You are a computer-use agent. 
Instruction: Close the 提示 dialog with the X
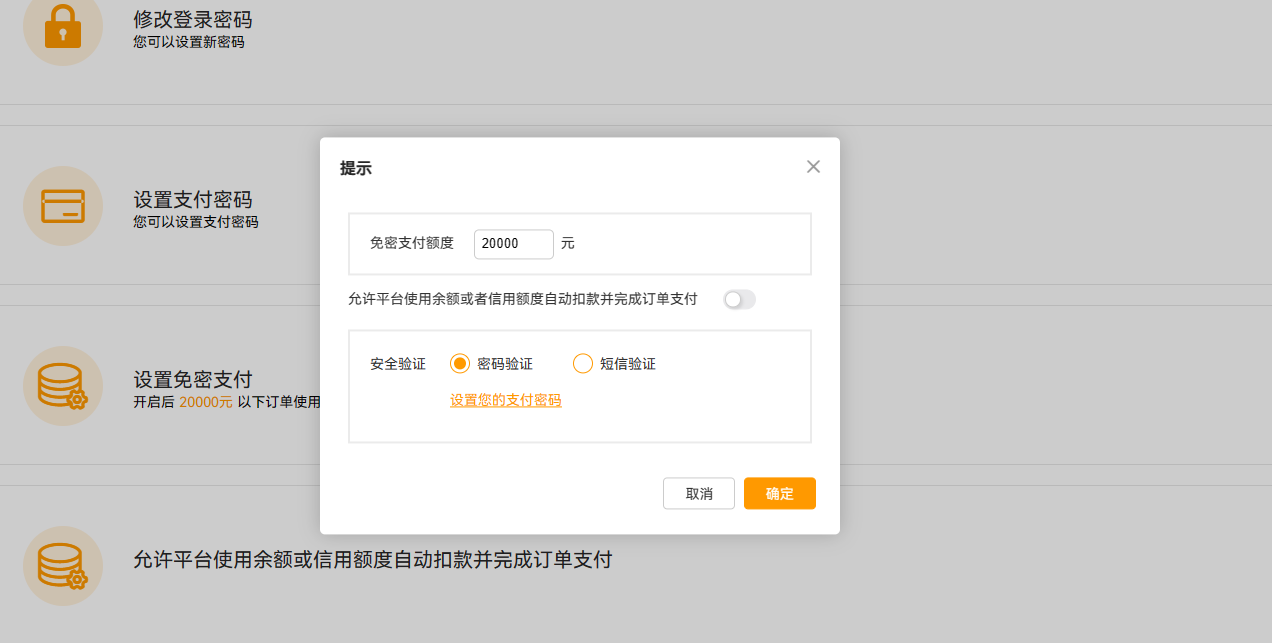pyautogui.click(x=813, y=167)
